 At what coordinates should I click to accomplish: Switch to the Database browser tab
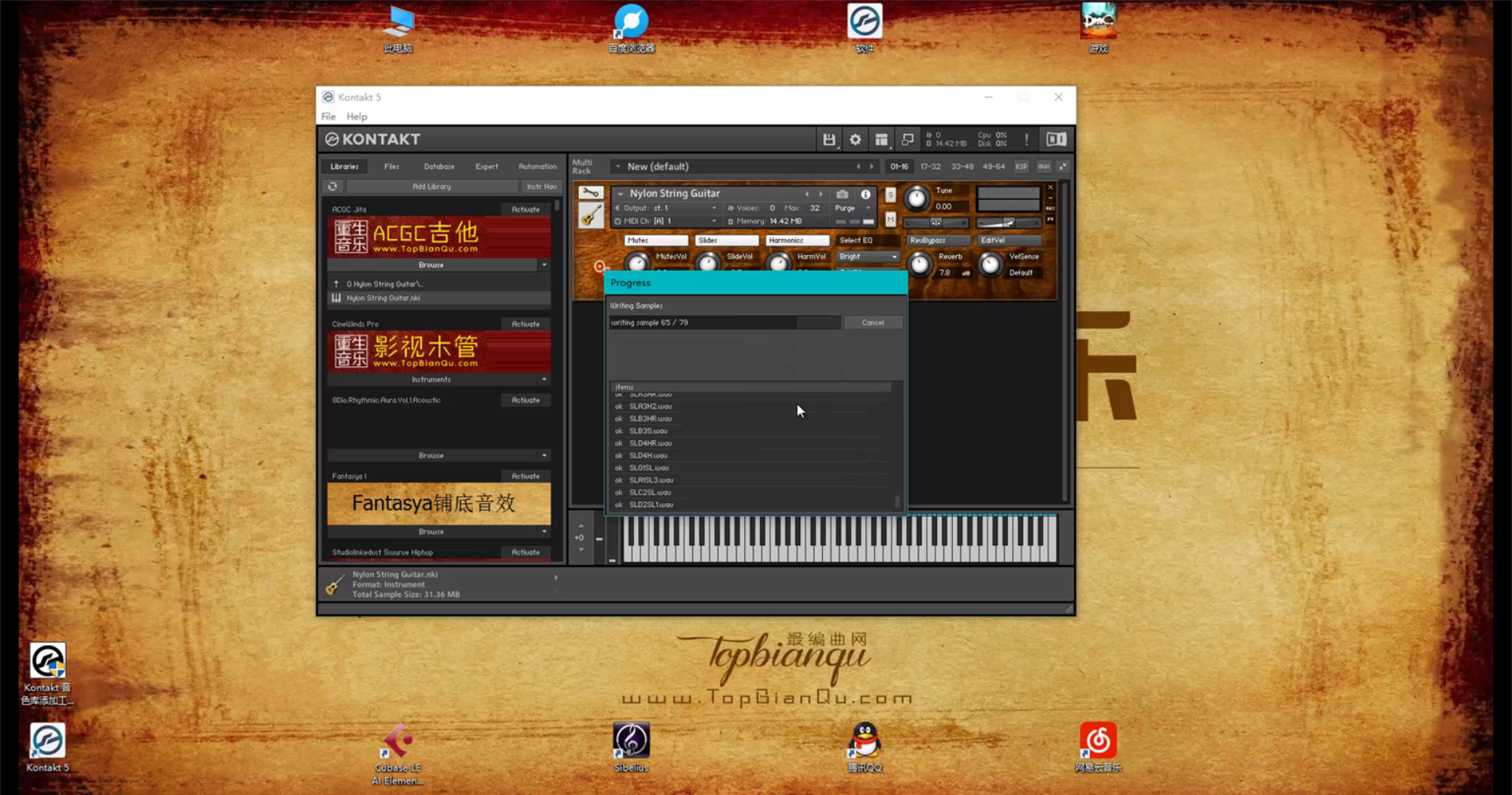click(x=439, y=167)
